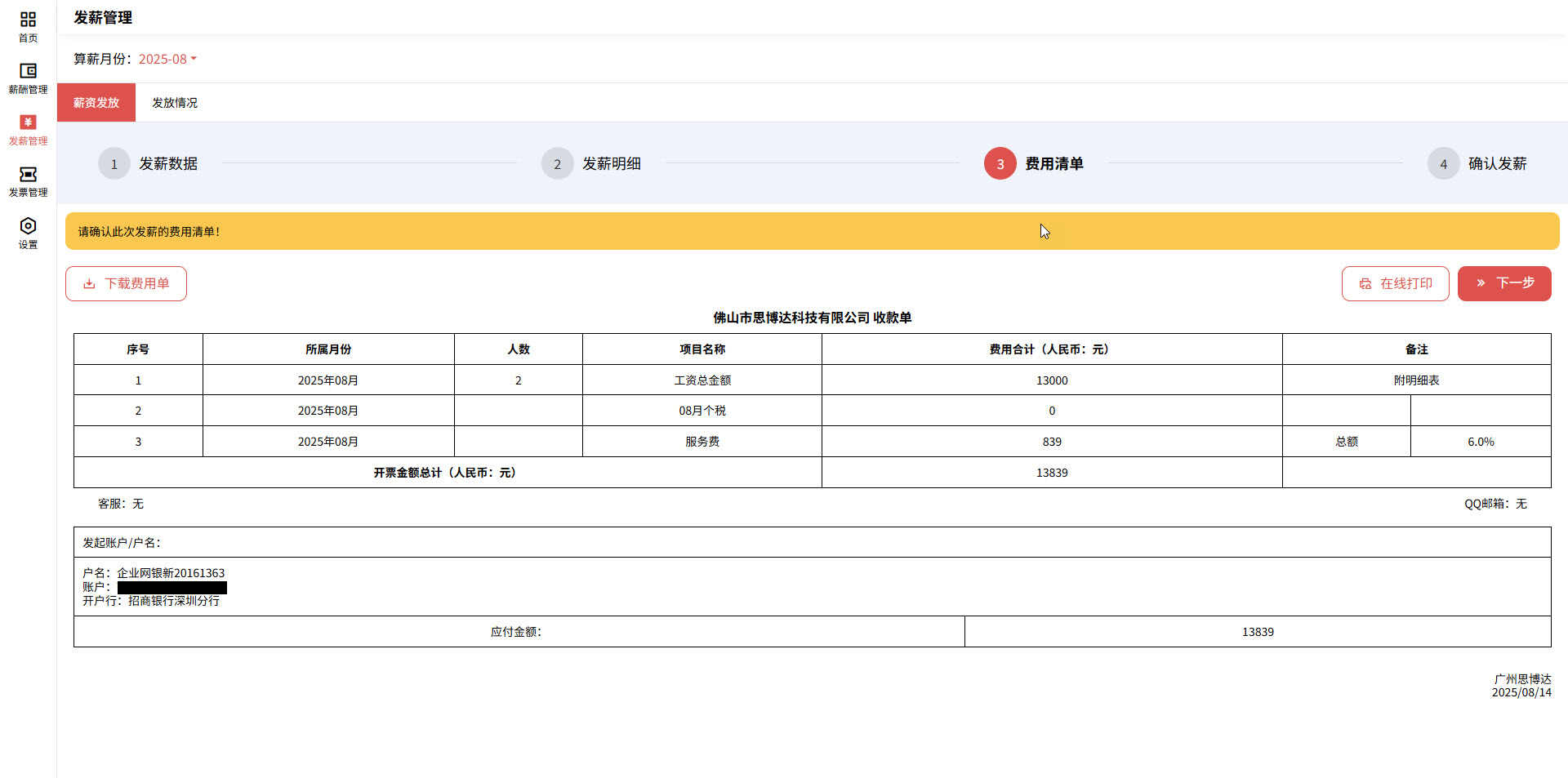Screen dimensions: 1568x778
Task: Click the 在线打印 button label
Action: click(1406, 283)
